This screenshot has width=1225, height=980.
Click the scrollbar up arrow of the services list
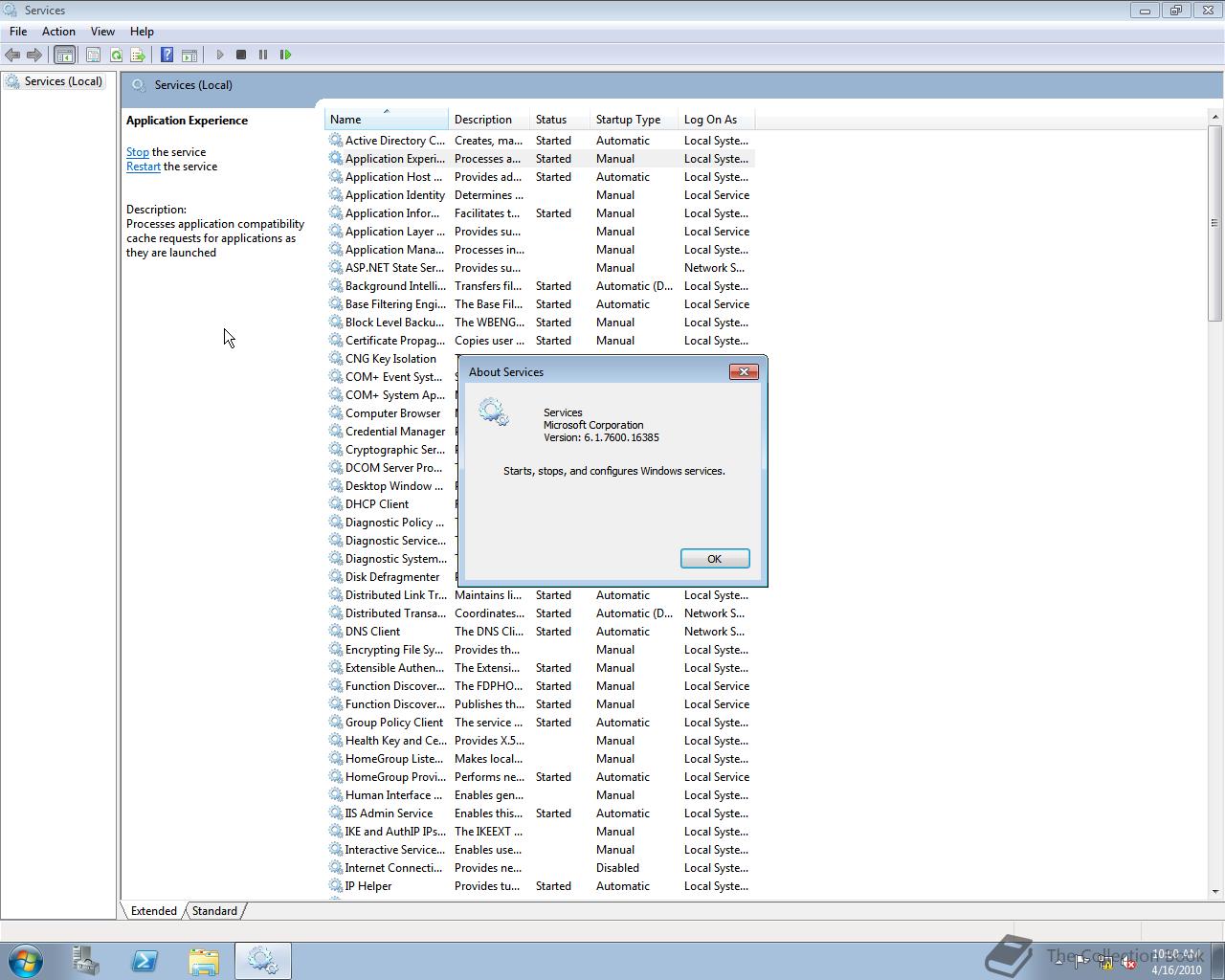click(x=1215, y=117)
